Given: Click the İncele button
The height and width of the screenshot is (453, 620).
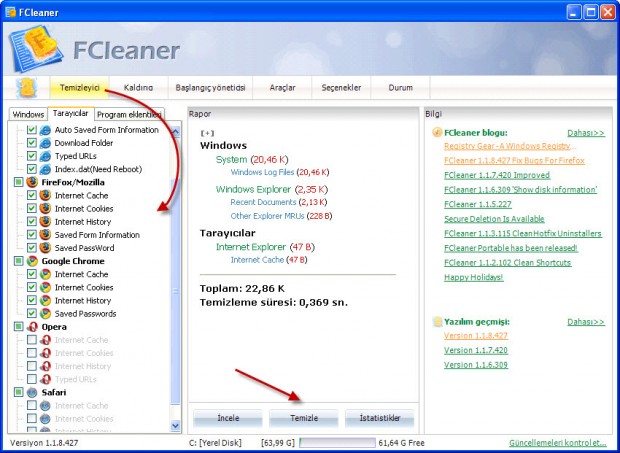Looking at the screenshot, I should click(x=228, y=418).
